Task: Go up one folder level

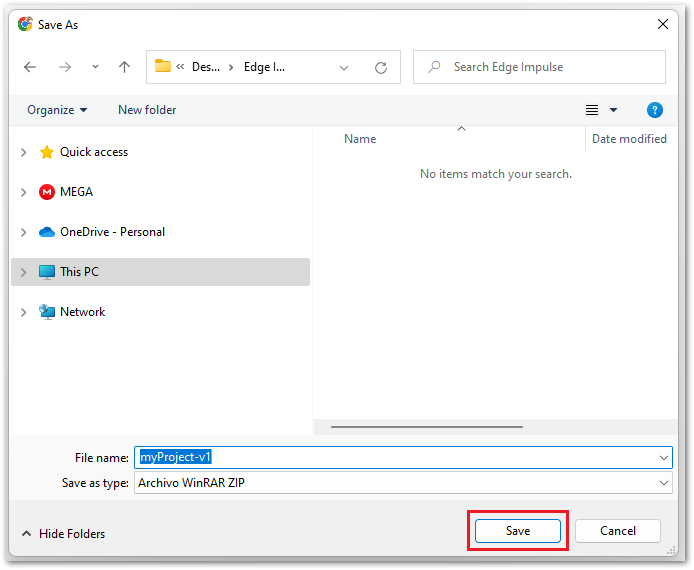Action: tap(124, 67)
